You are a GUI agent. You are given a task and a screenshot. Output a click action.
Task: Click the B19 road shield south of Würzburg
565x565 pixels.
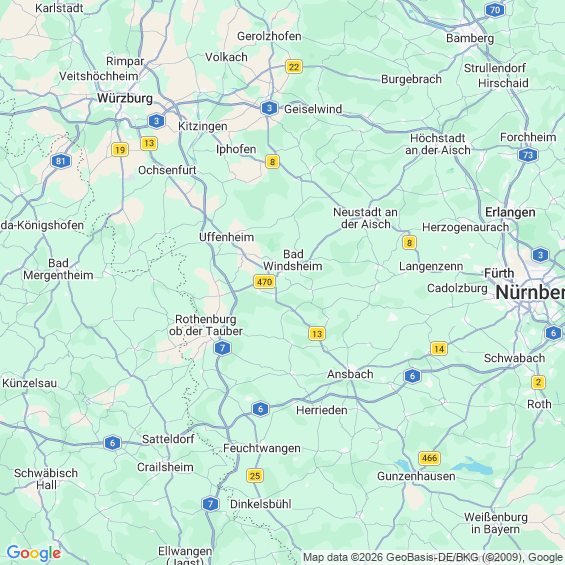click(x=120, y=149)
